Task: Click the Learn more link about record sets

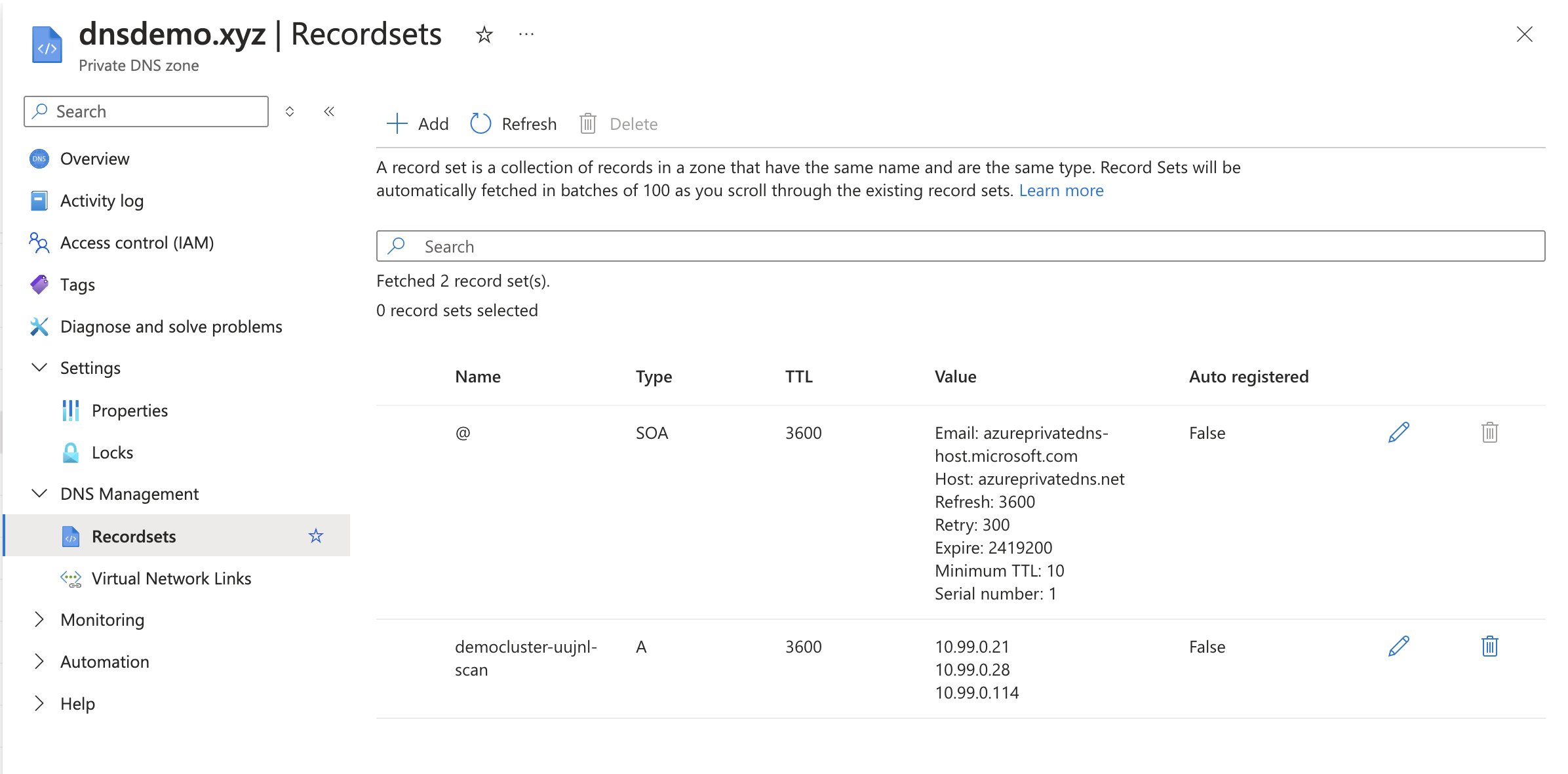Action: (x=1061, y=190)
